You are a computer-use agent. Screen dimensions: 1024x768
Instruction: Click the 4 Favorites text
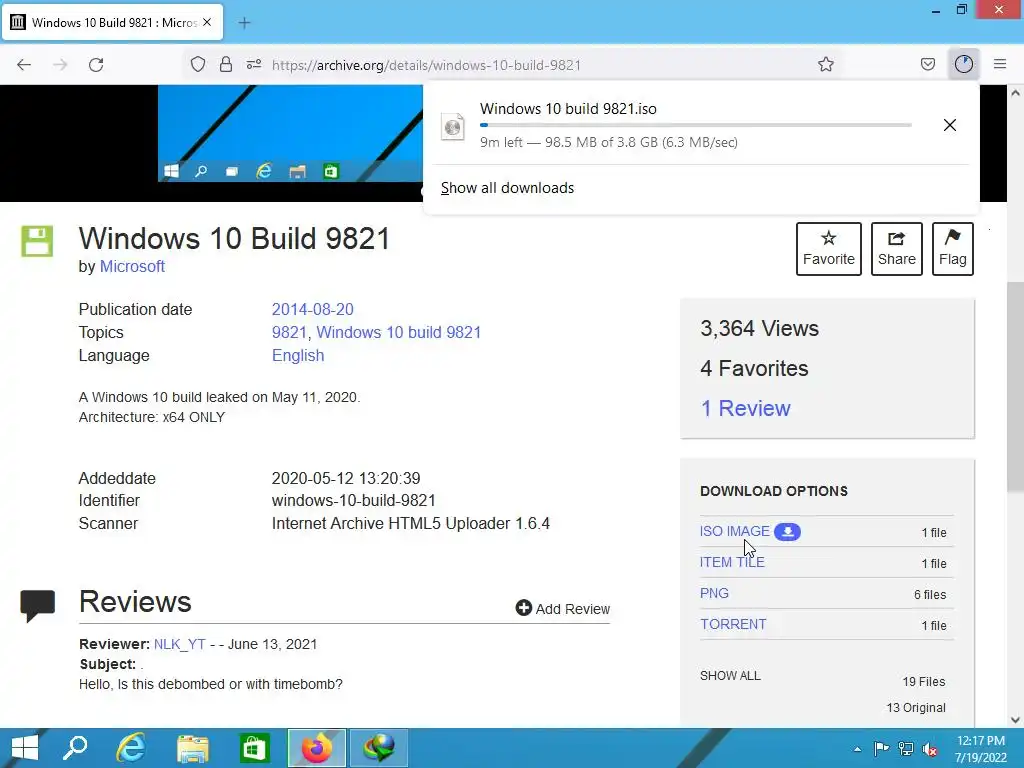point(754,368)
